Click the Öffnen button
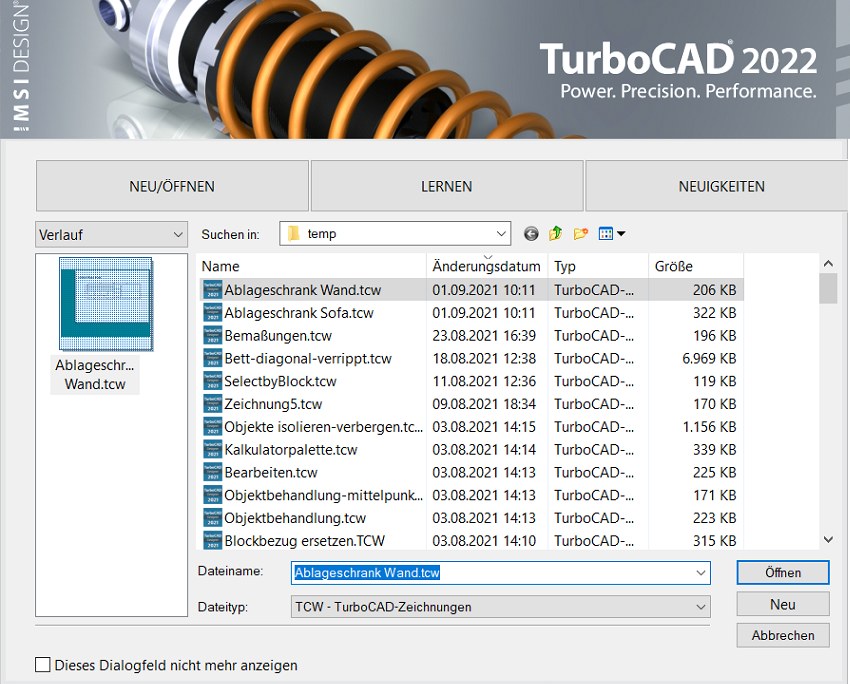Image resolution: width=850 pixels, height=684 pixels. 783,572
